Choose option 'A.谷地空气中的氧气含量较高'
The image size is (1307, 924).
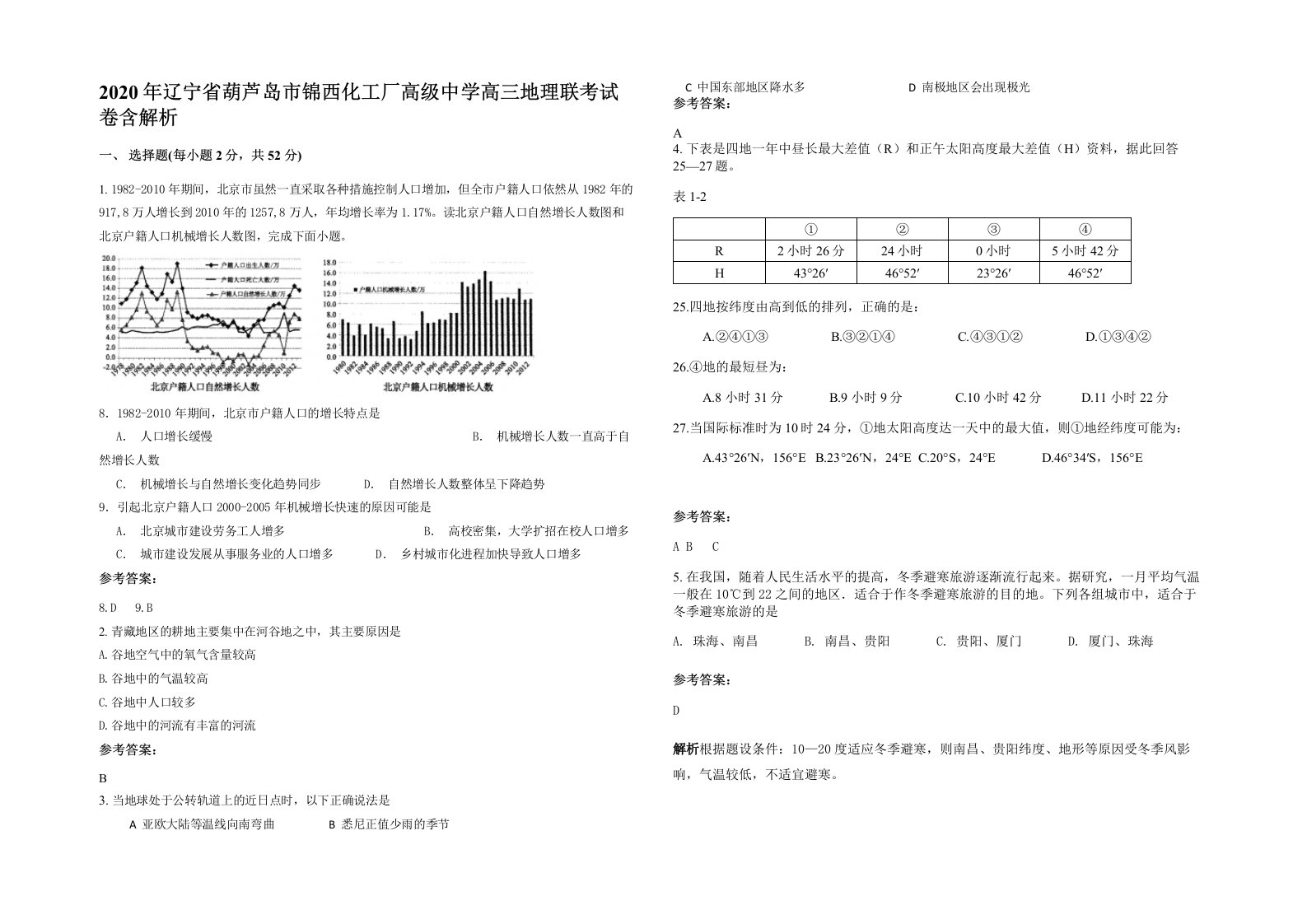[177, 655]
